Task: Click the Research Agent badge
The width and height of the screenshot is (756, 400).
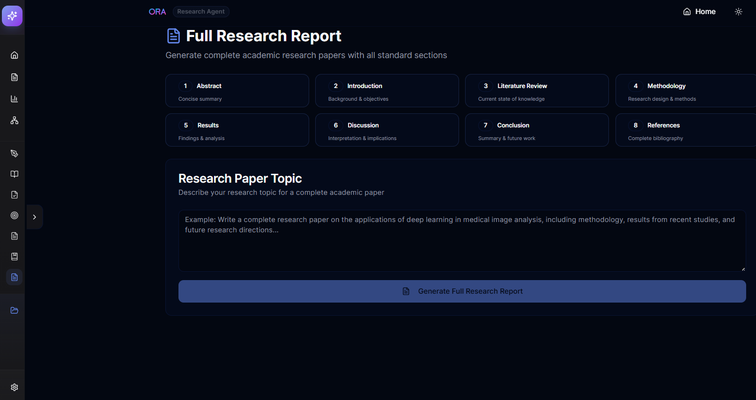Action: (201, 12)
